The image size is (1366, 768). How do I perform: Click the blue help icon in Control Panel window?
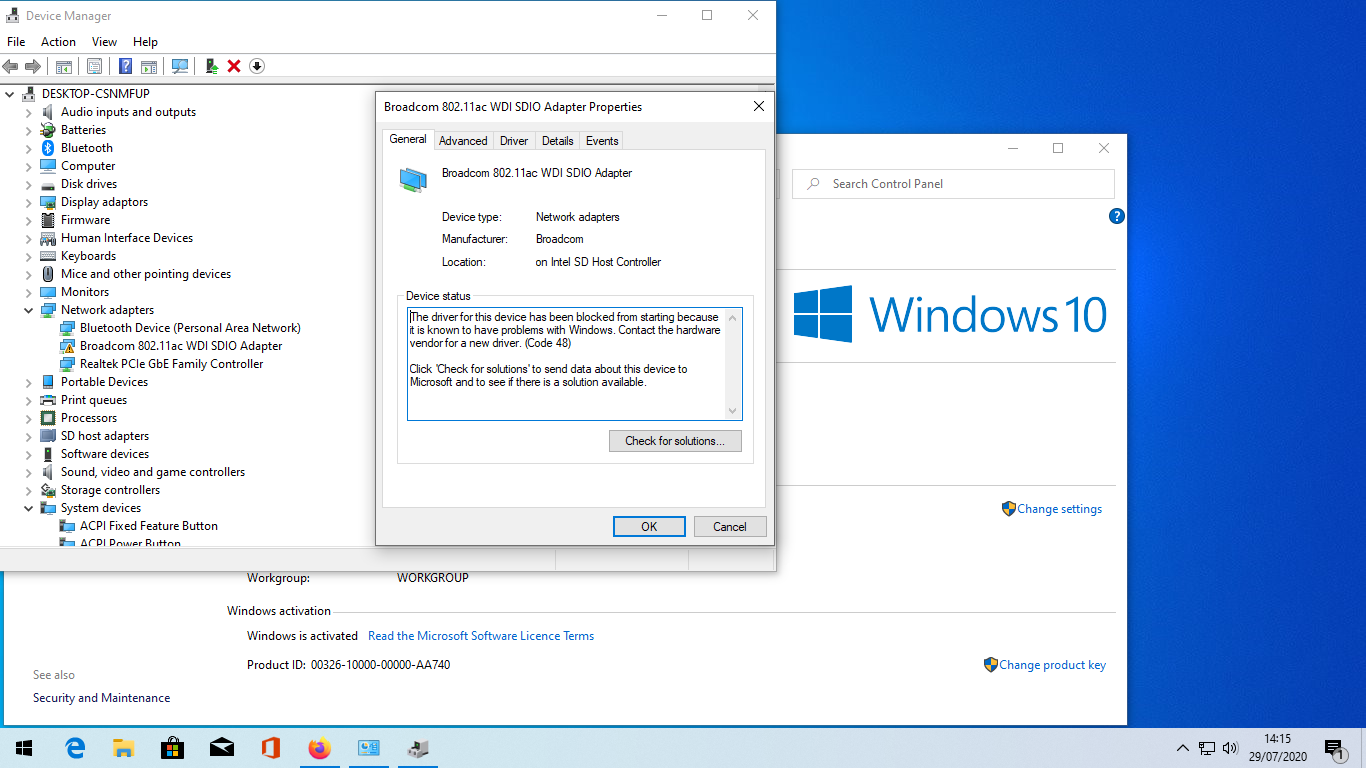1117,216
